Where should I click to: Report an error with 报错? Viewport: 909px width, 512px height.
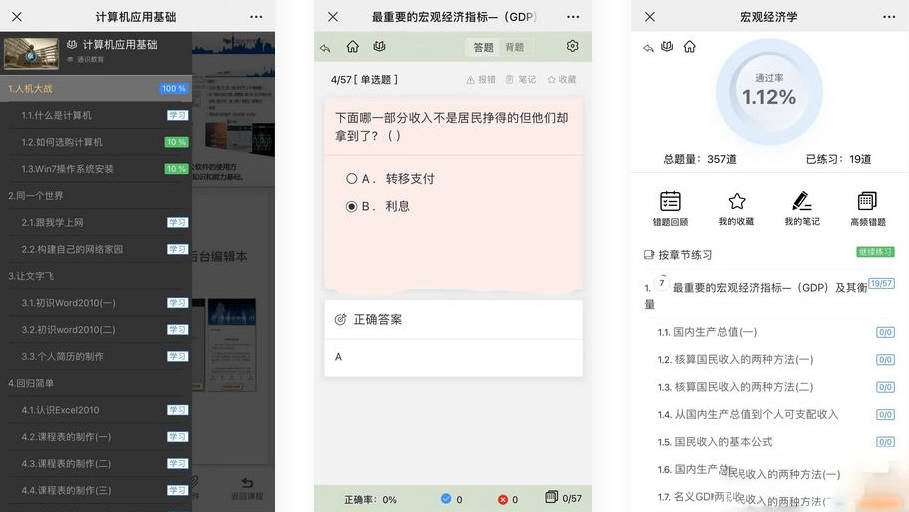(481, 79)
